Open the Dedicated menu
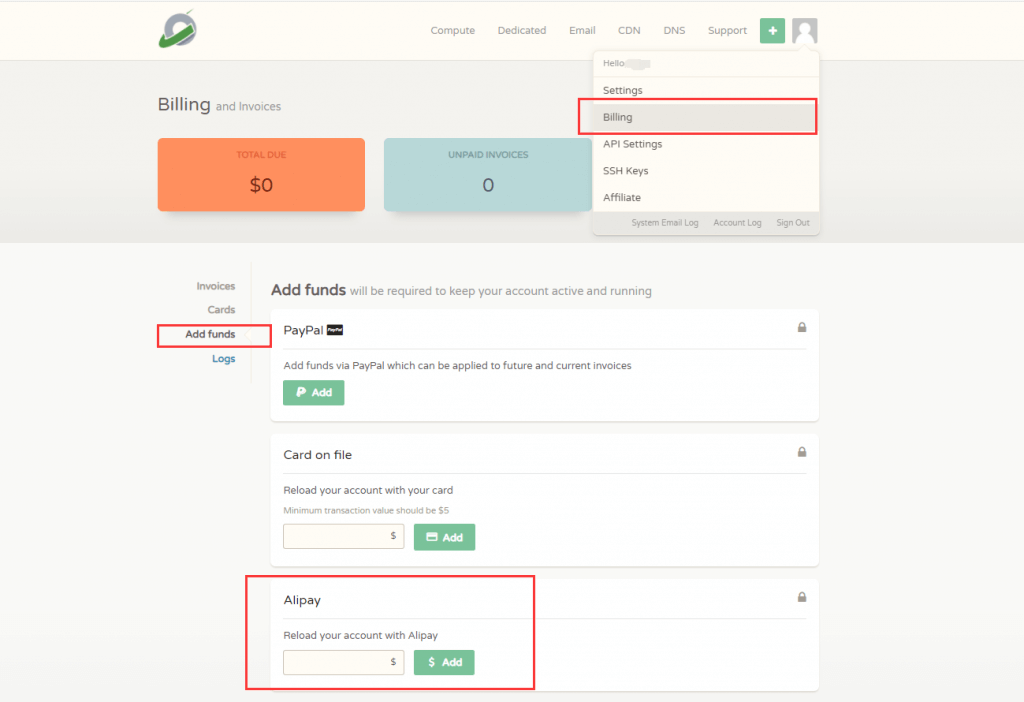 (x=522, y=31)
